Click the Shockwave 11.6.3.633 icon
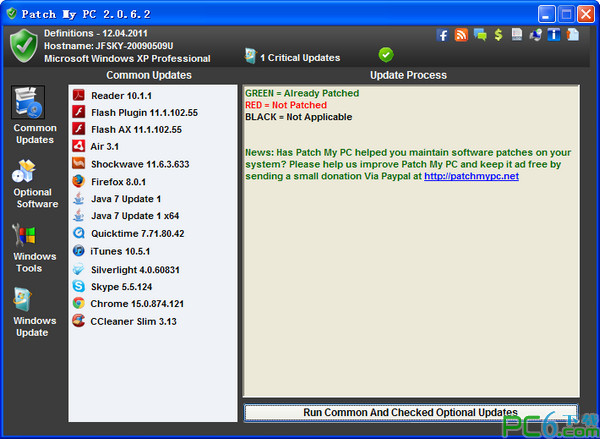The height and width of the screenshot is (439, 600). pyautogui.click(x=78, y=163)
